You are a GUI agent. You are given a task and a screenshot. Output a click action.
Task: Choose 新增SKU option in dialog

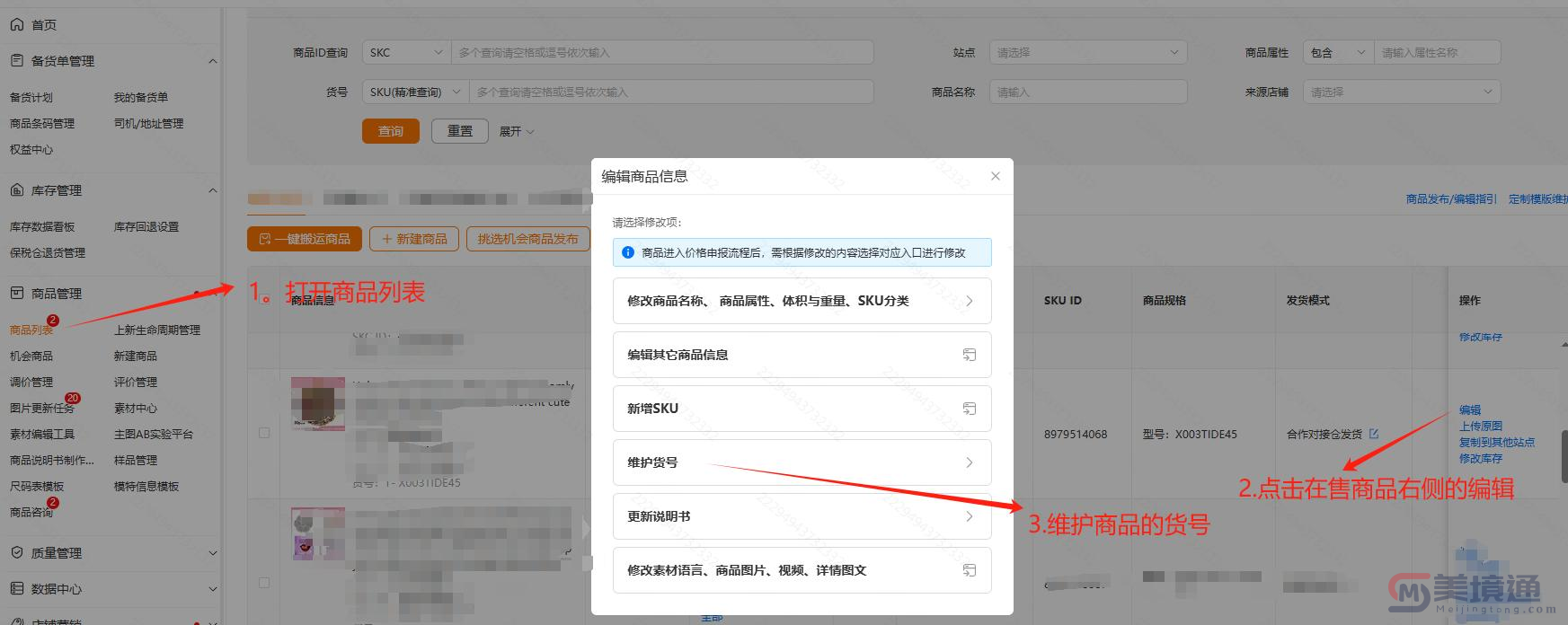pos(802,409)
